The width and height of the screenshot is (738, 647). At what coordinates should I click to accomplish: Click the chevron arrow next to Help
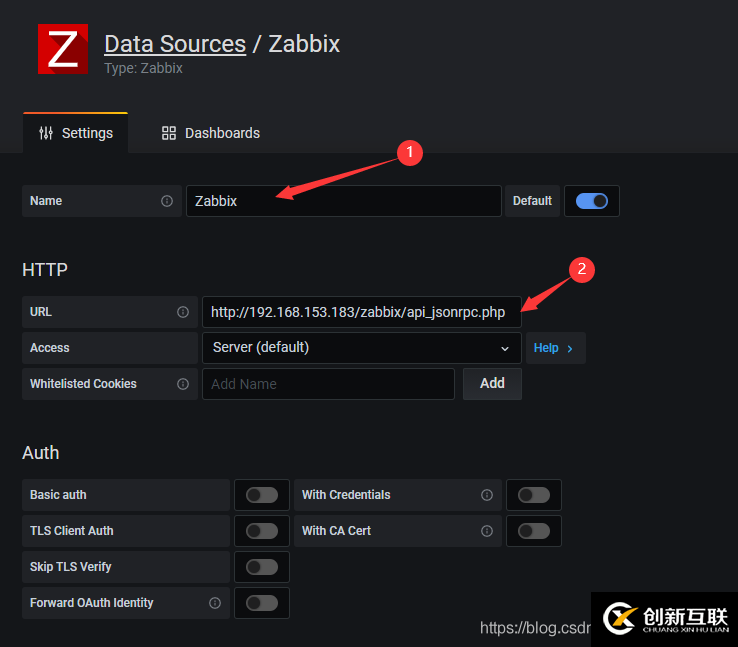570,349
